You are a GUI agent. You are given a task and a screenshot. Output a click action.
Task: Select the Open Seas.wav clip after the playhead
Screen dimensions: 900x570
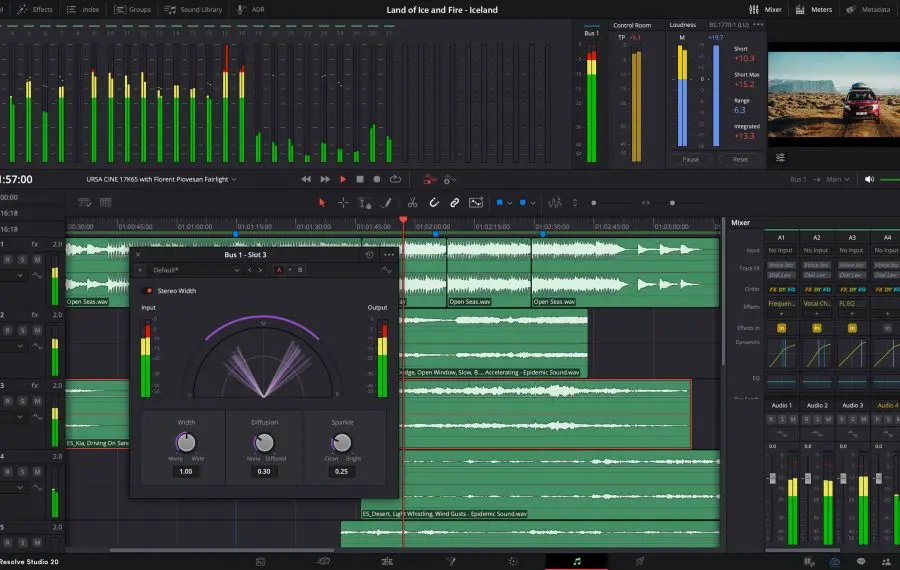pyautogui.click(x=488, y=273)
